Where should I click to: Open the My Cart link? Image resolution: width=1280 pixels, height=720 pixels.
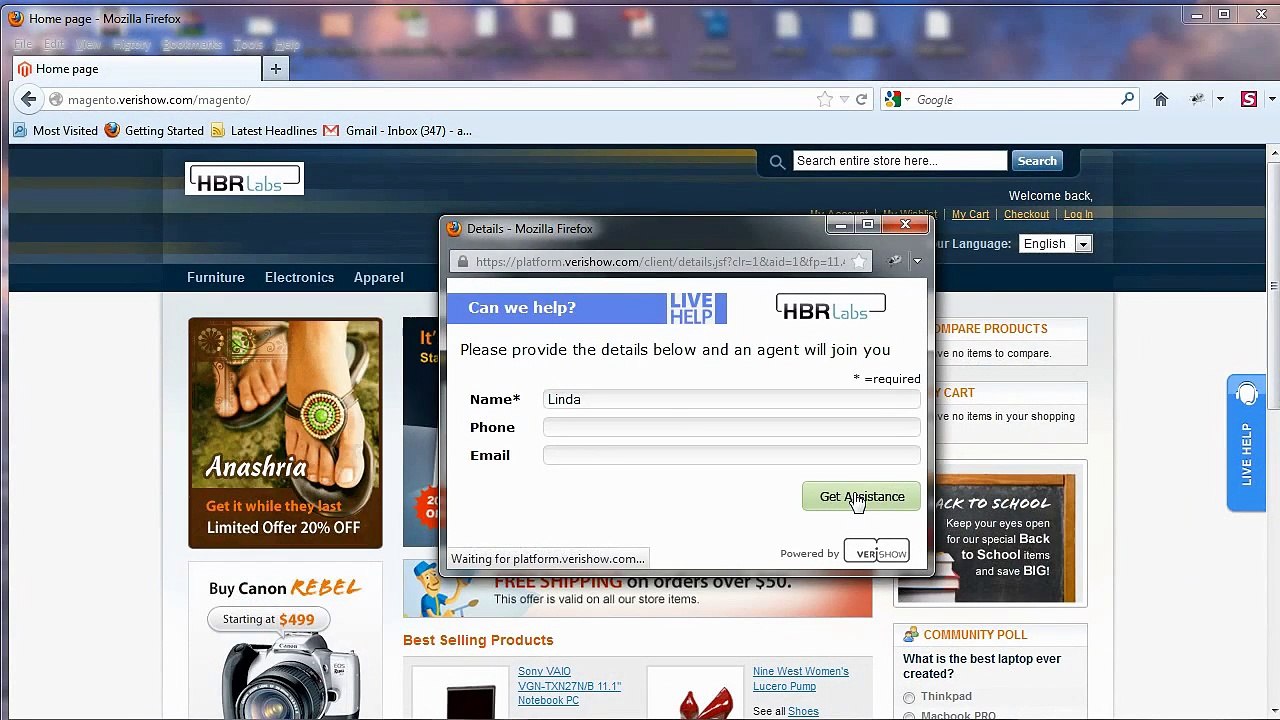click(970, 214)
